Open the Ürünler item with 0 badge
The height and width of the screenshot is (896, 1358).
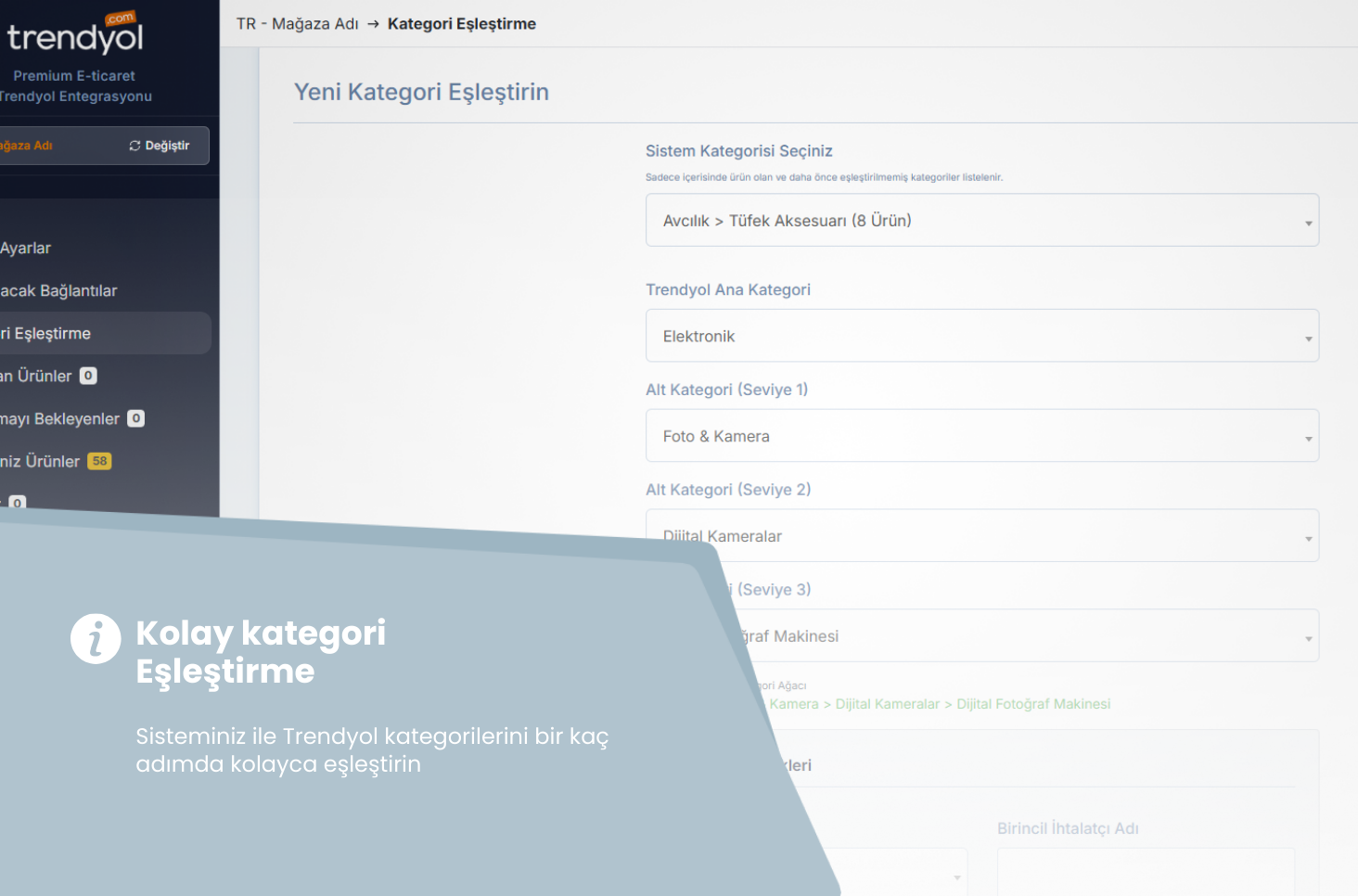point(42,377)
